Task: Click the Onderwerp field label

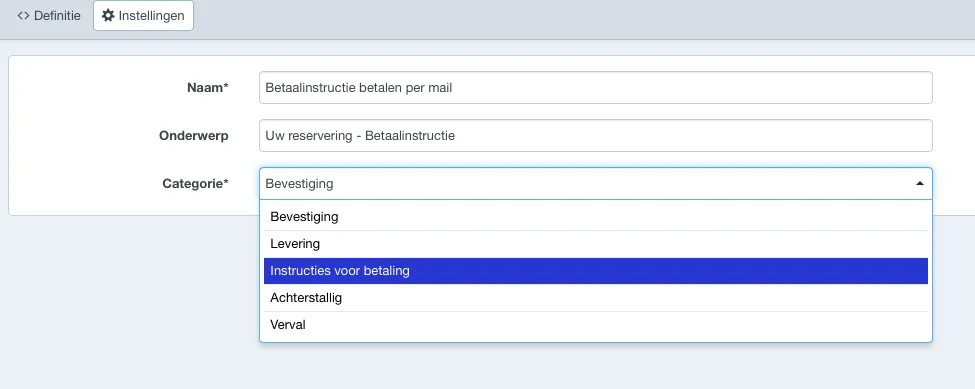Action: pos(194,135)
